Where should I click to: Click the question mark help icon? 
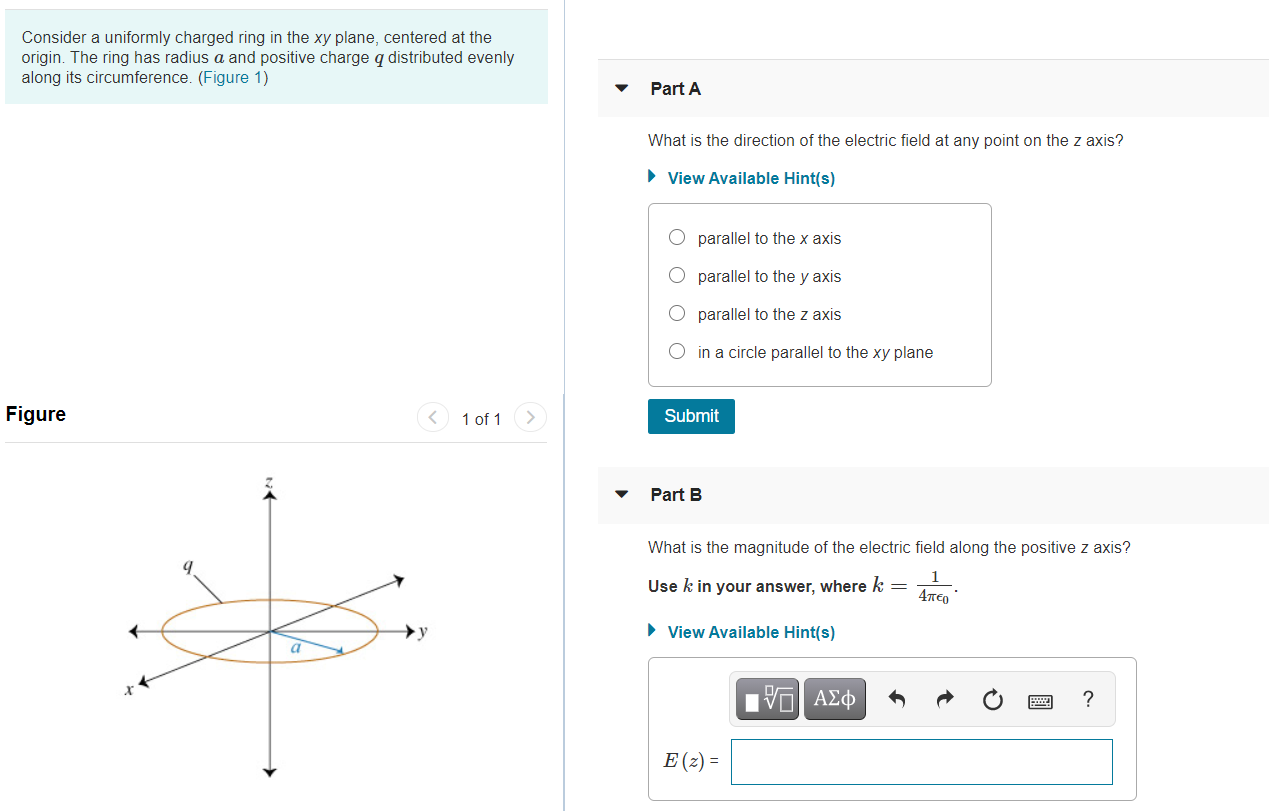pos(1088,699)
